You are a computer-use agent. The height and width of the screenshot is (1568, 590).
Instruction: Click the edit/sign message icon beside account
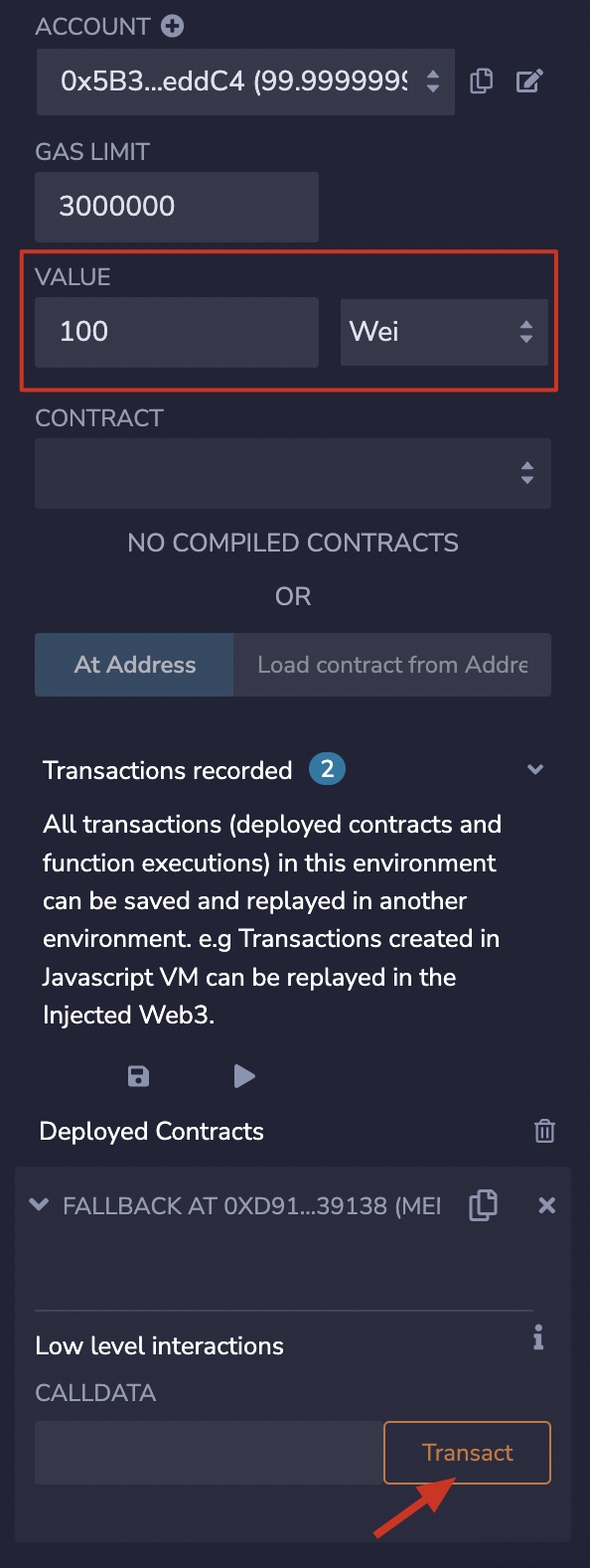tap(529, 81)
